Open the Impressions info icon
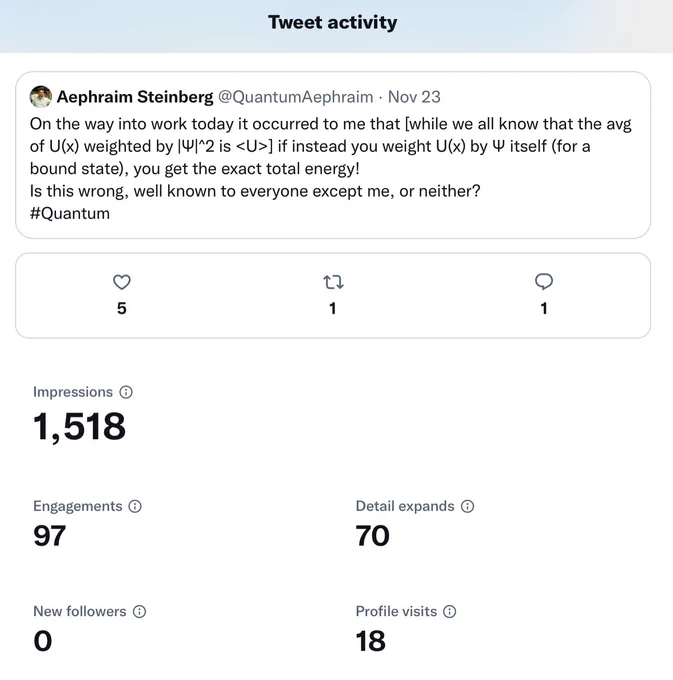673x680 pixels. click(x=126, y=392)
